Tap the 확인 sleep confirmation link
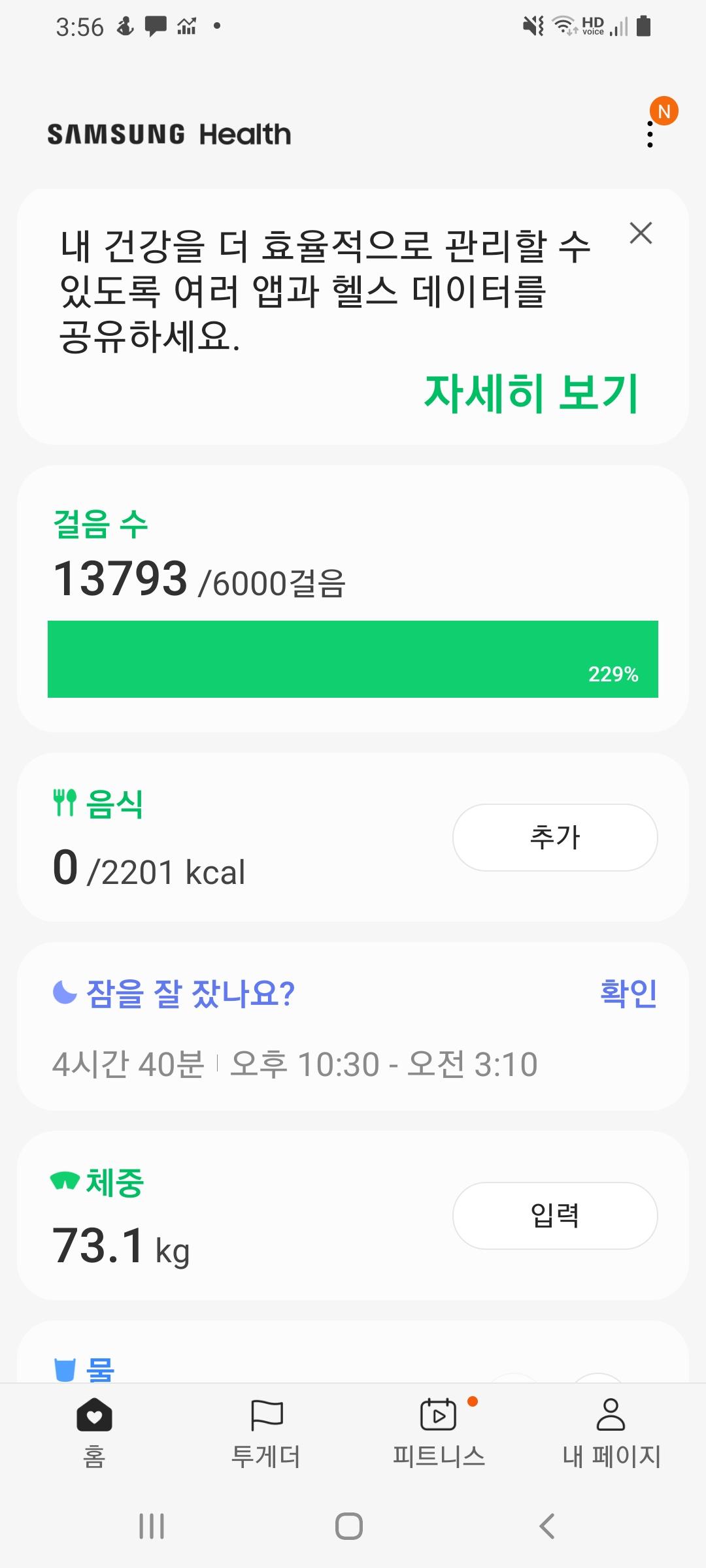This screenshot has width=706, height=1568. click(x=628, y=993)
